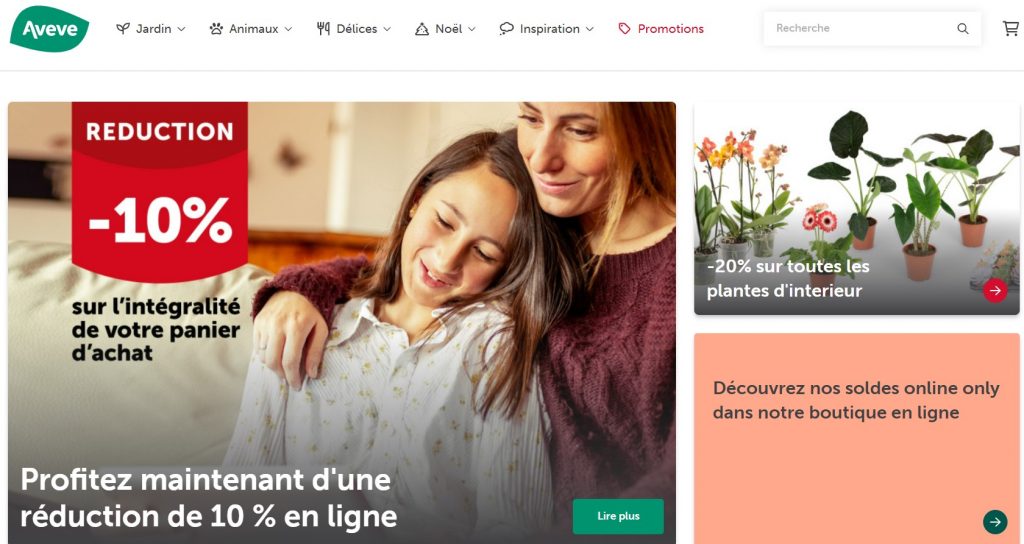Click red arrow on indoor plants banner

[x=995, y=291]
